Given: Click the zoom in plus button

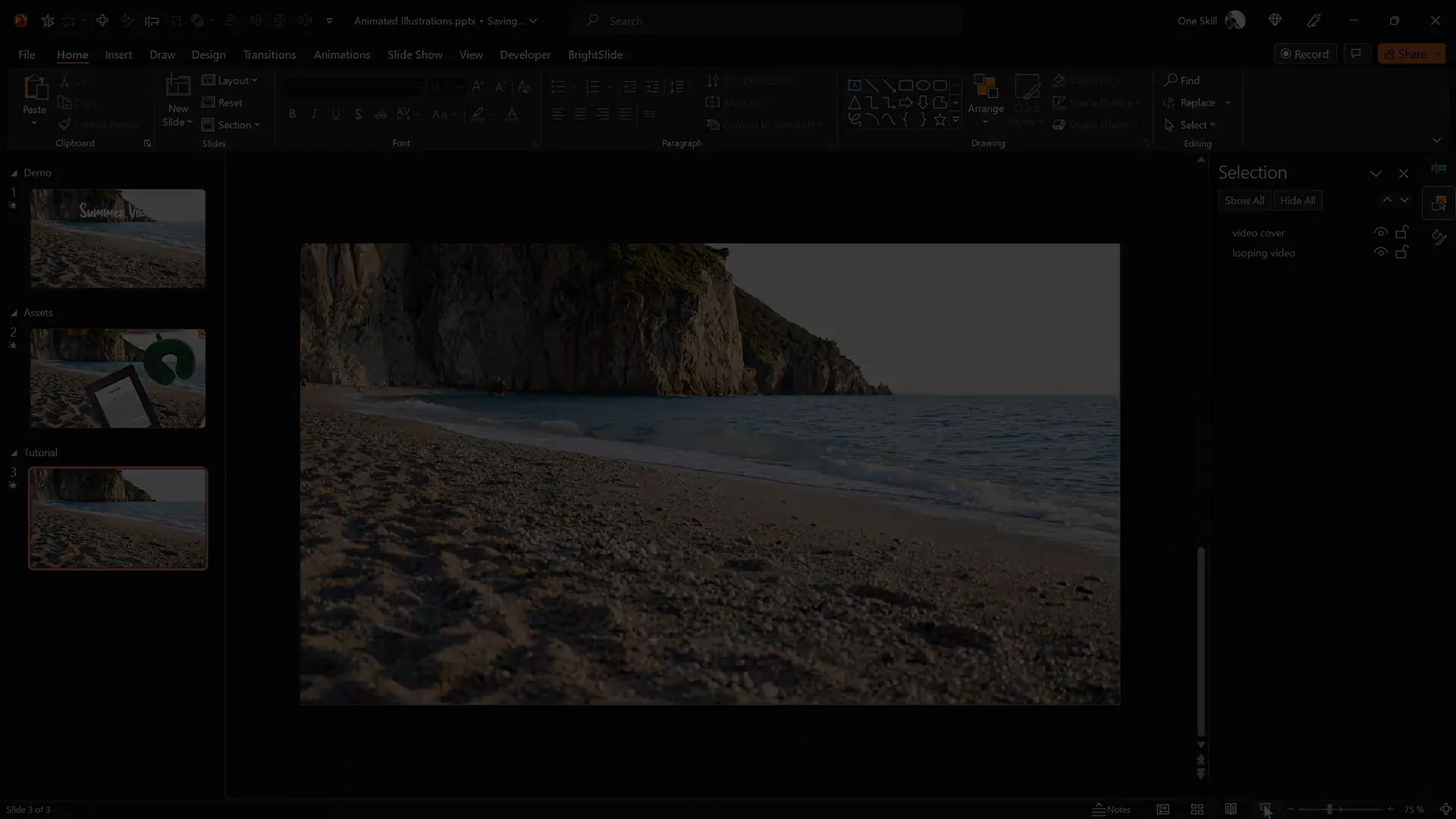Looking at the screenshot, I should coord(1390,809).
